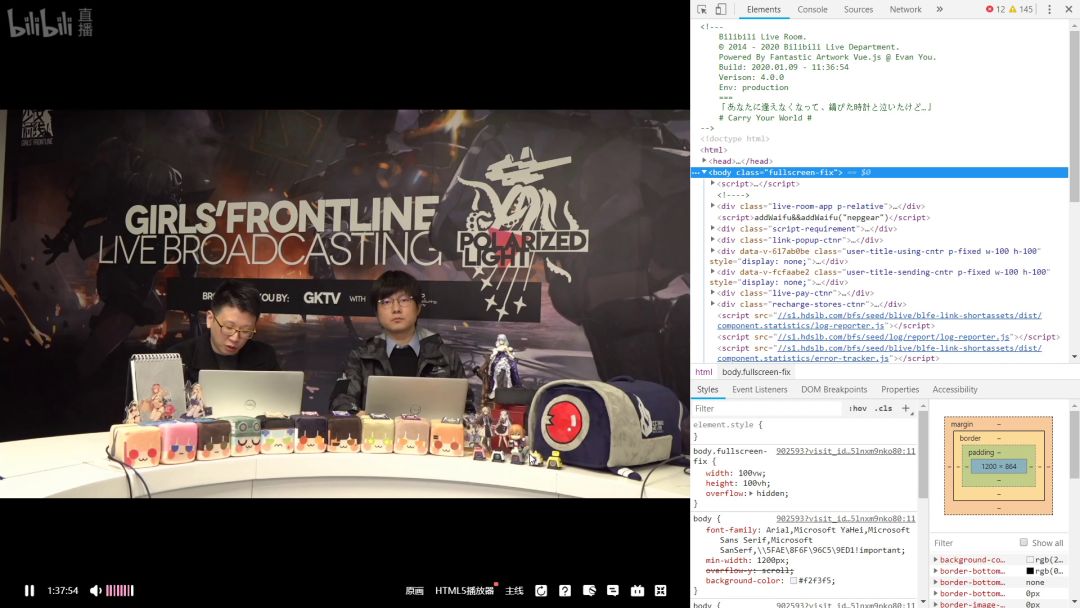Select html in the breadcrumb bar
The width and height of the screenshot is (1080, 608).
pos(703,372)
